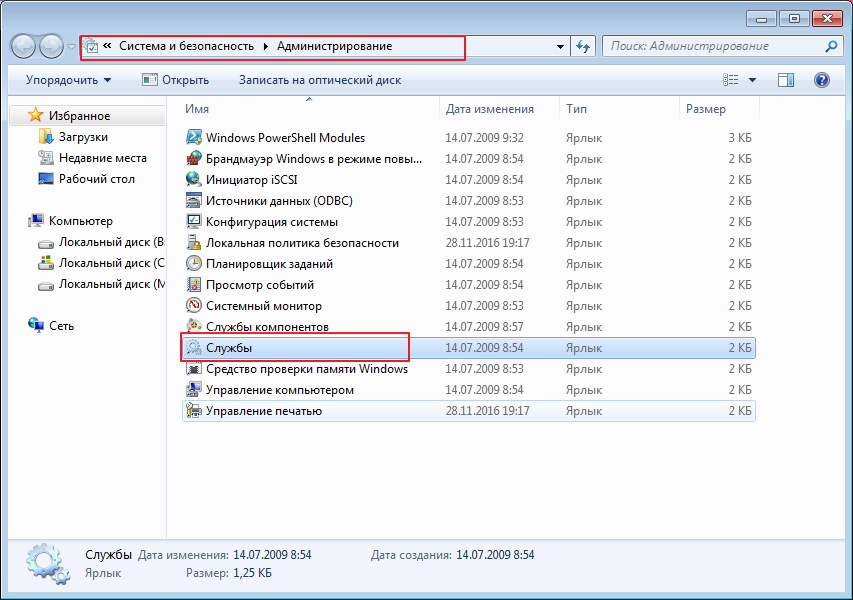Select the Планировщик заданий shortcut
The image size is (853, 600).
269,264
